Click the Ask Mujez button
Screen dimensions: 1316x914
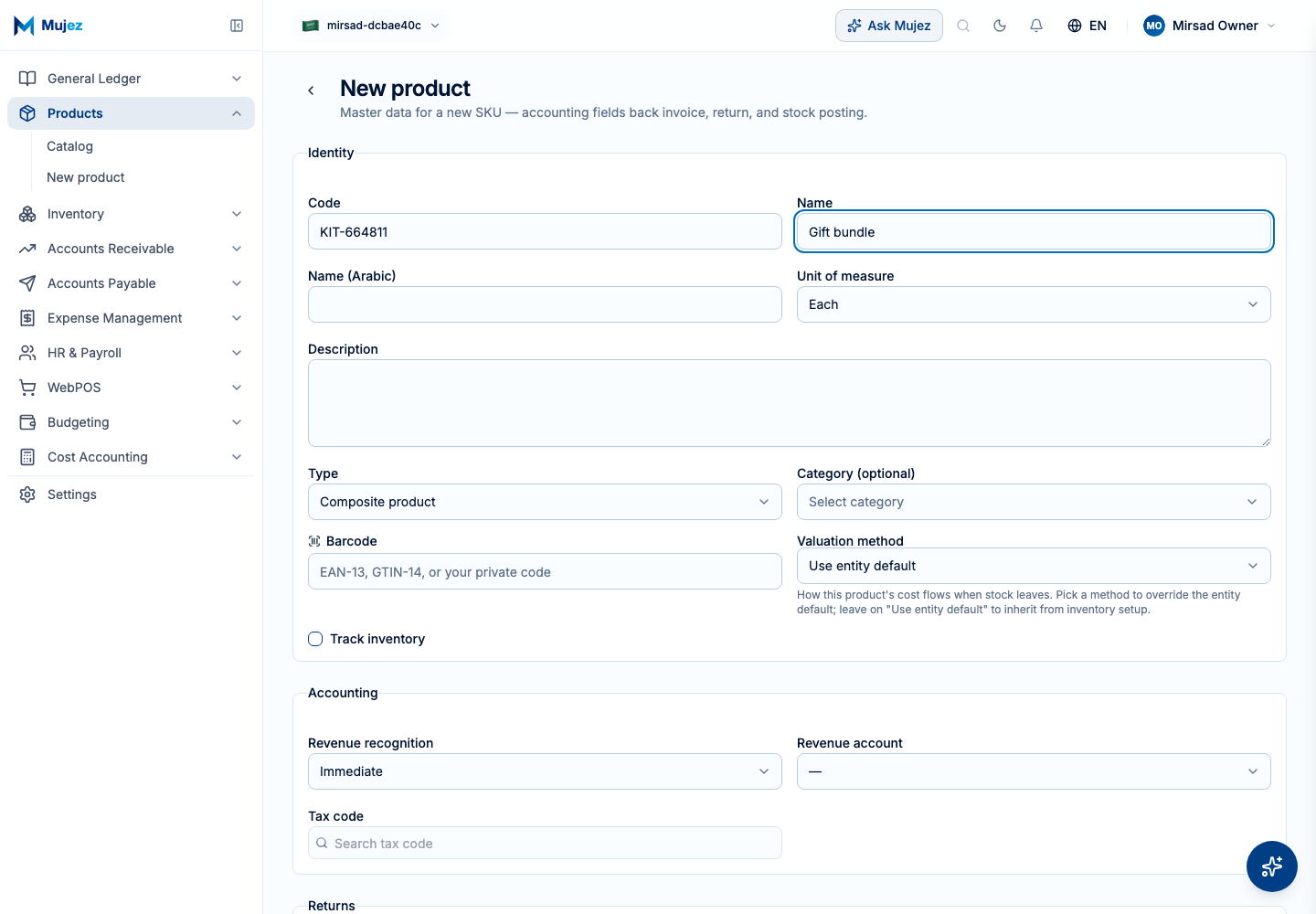coord(888,26)
